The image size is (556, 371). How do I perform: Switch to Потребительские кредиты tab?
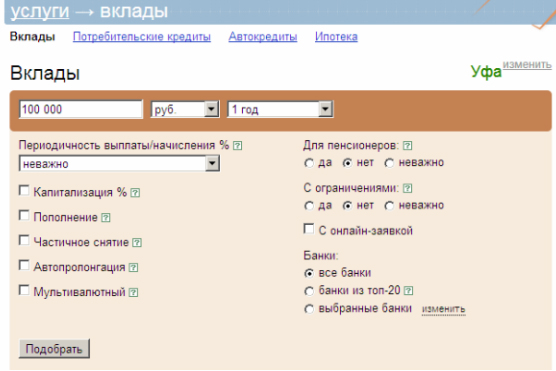coord(142,37)
